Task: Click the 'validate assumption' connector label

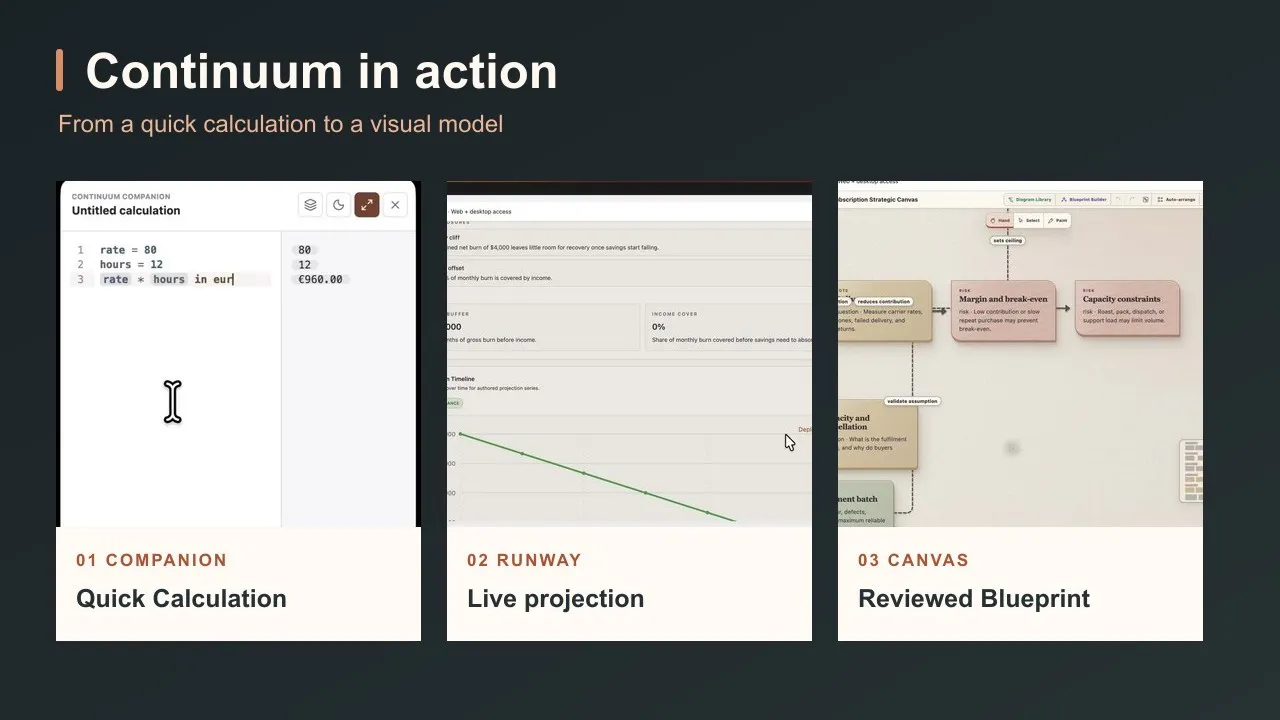Action: click(x=911, y=401)
